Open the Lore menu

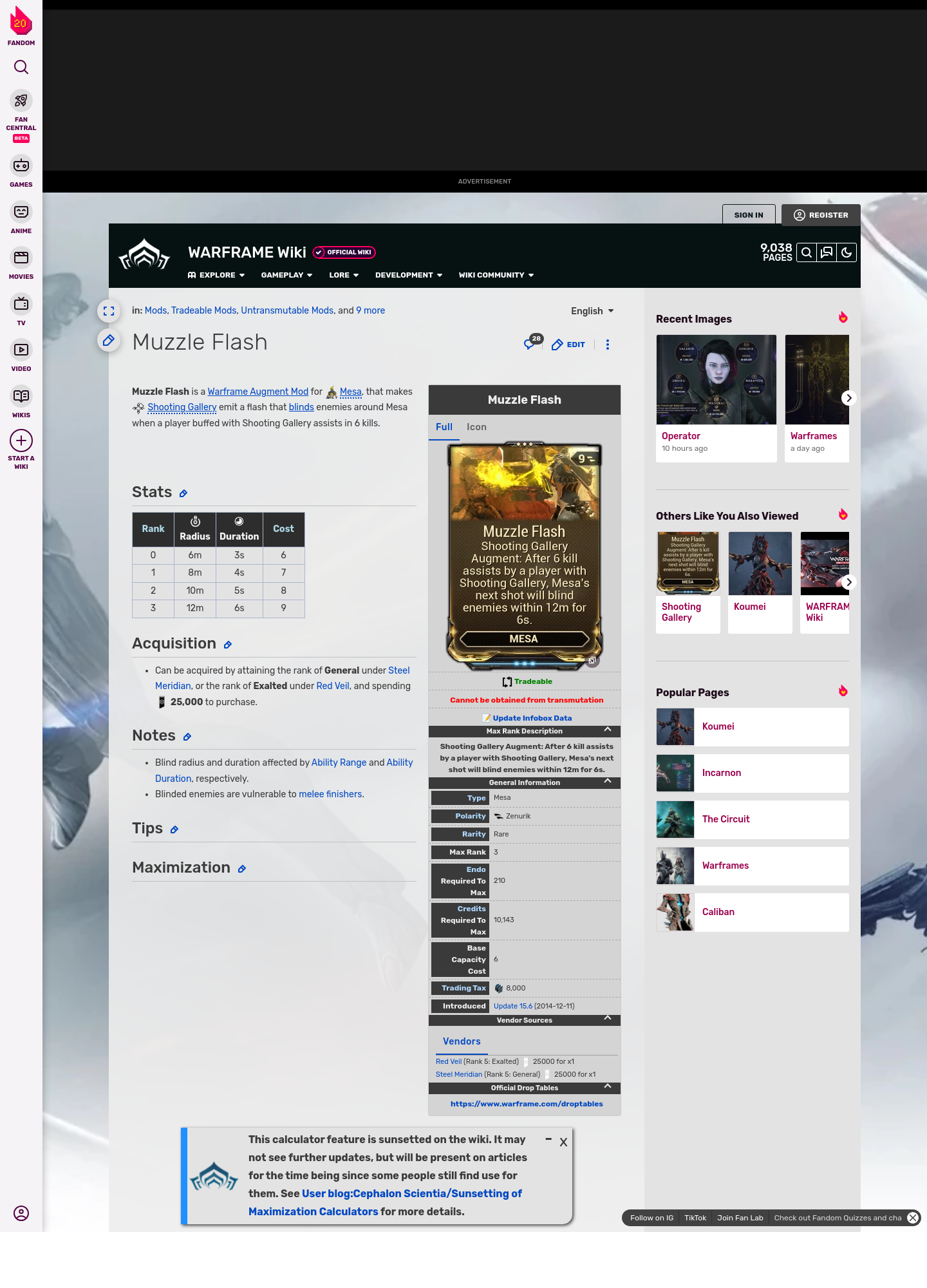click(x=344, y=275)
